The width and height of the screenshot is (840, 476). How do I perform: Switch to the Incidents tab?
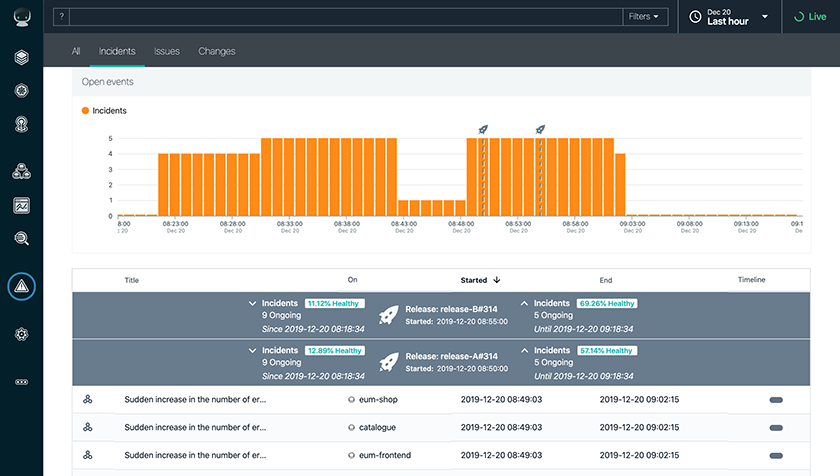pos(117,51)
